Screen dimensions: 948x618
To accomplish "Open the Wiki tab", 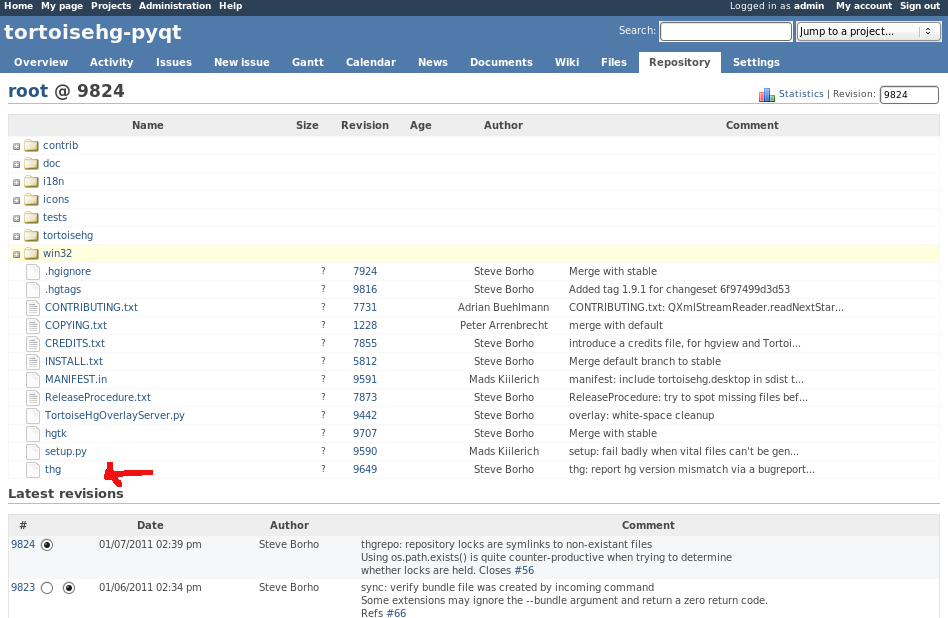I will (x=567, y=62).
